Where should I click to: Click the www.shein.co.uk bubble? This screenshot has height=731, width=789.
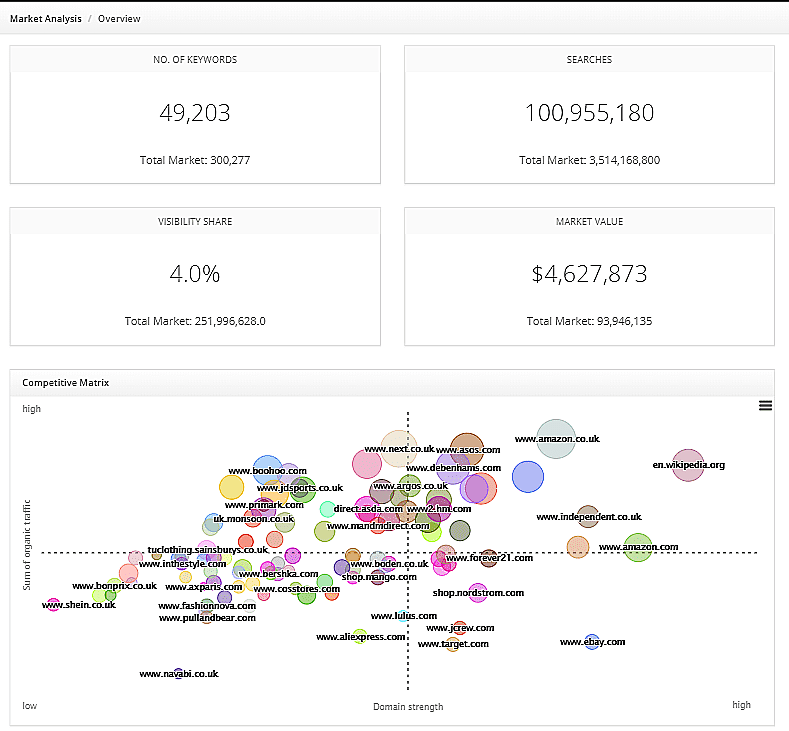(x=53, y=605)
